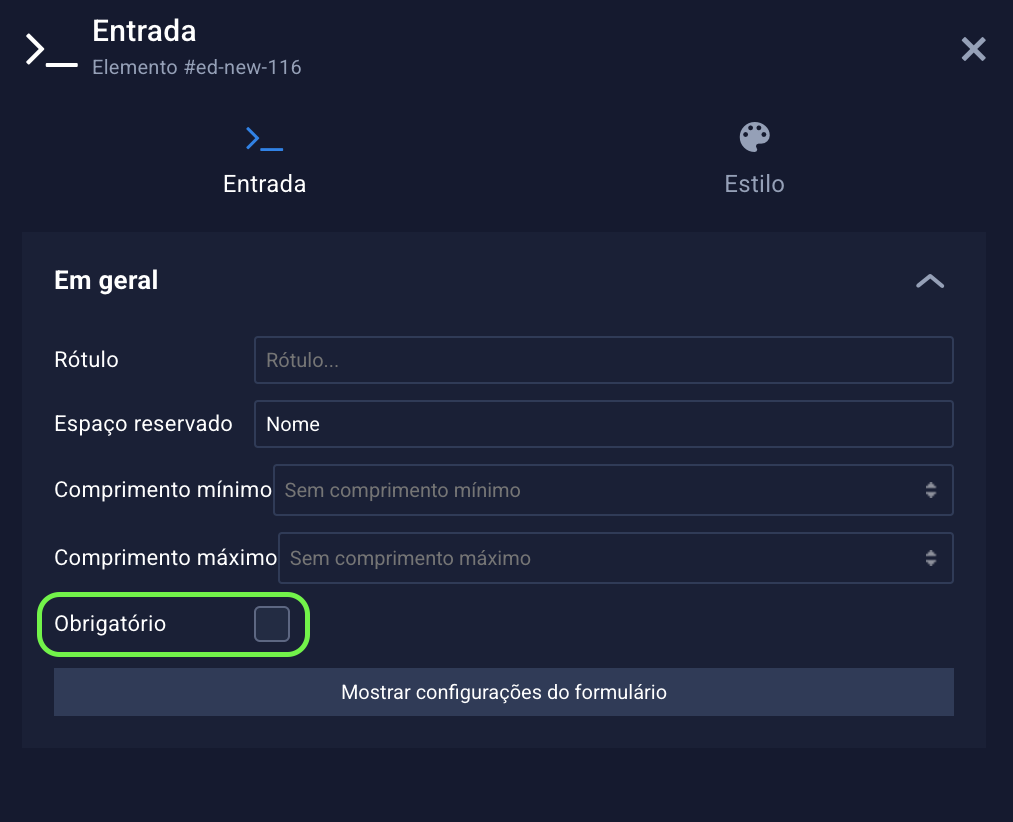Switch to the Entrada tab label

pyautogui.click(x=264, y=184)
